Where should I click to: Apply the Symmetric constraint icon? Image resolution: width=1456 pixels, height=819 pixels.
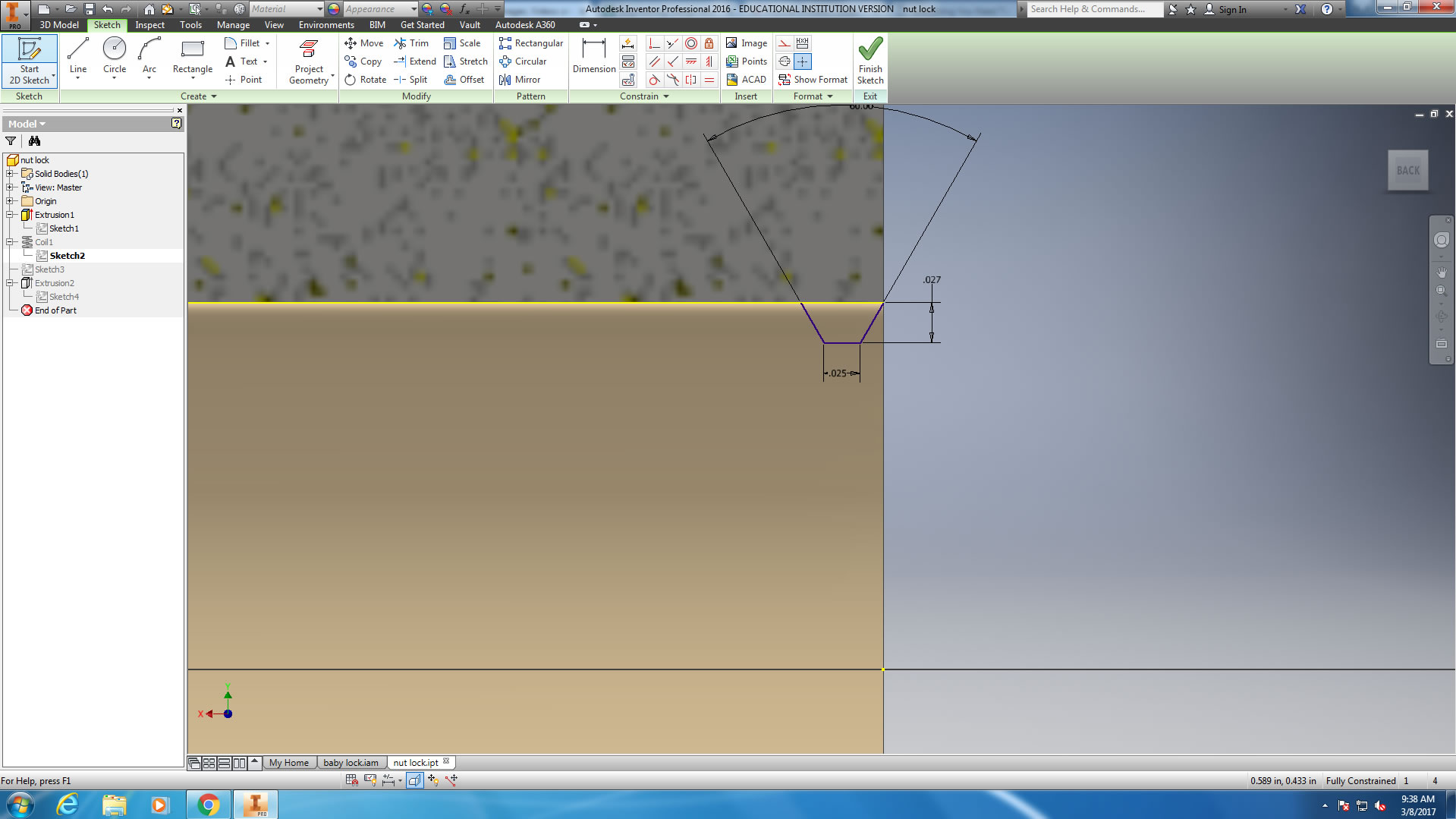coord(690,80)
